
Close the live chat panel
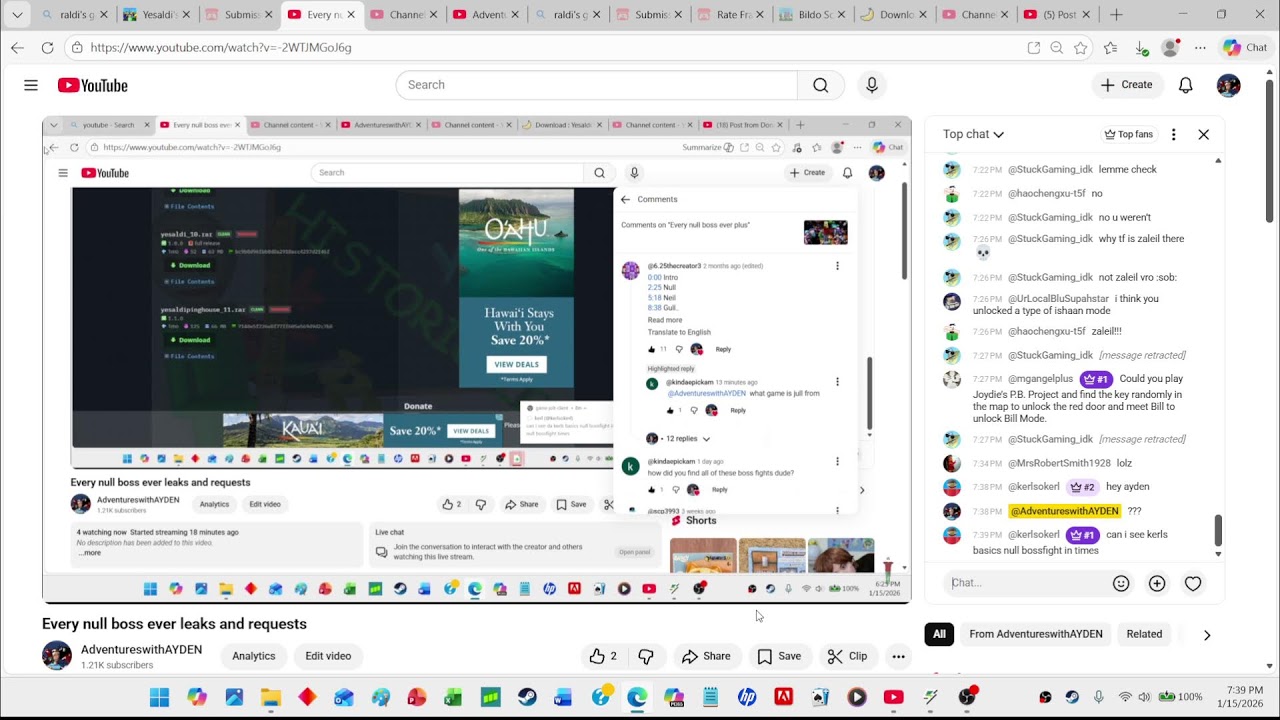pyautogui.click(x=1204, y=134)
